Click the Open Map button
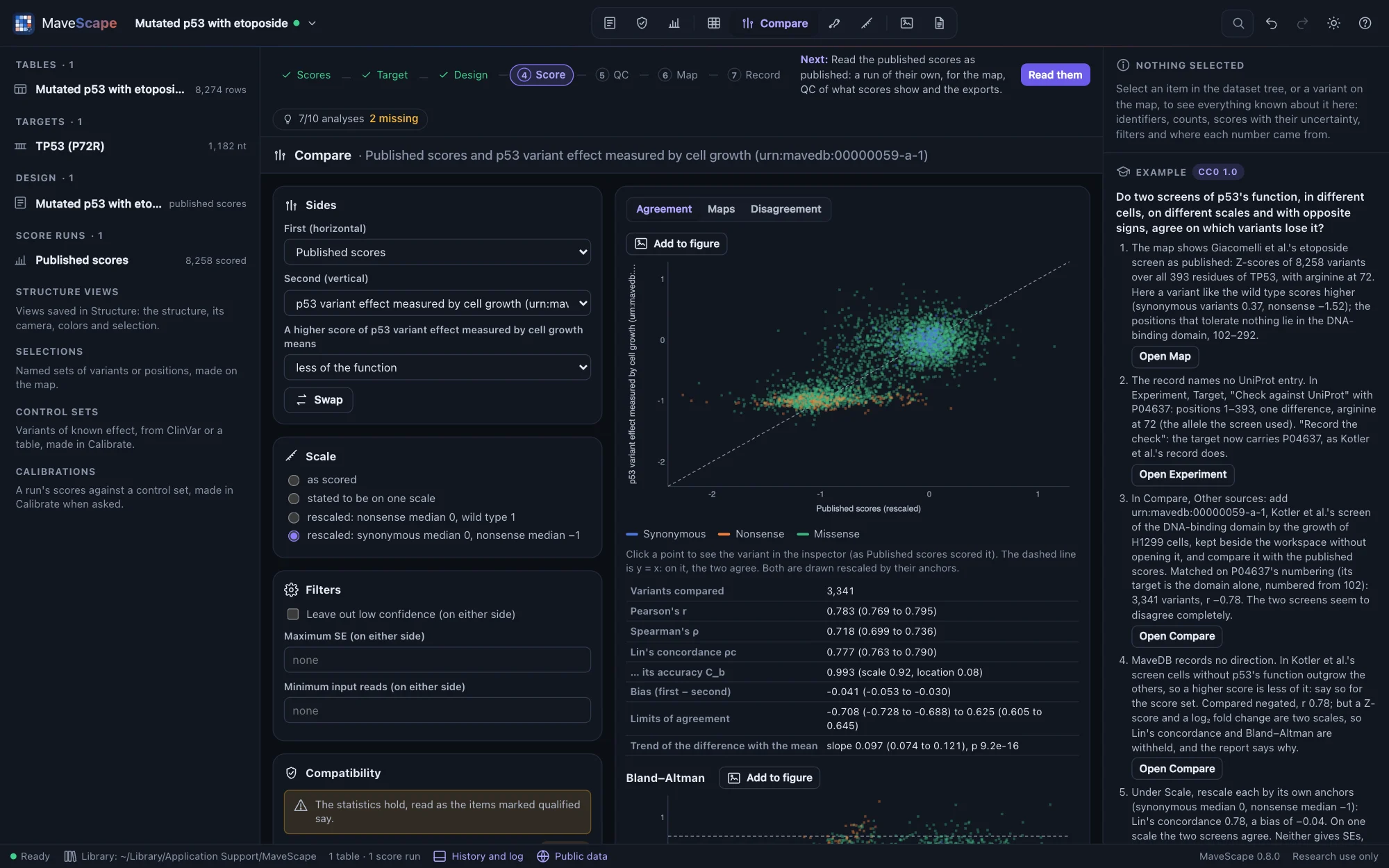1389x868 pixels. point(1165,356)
